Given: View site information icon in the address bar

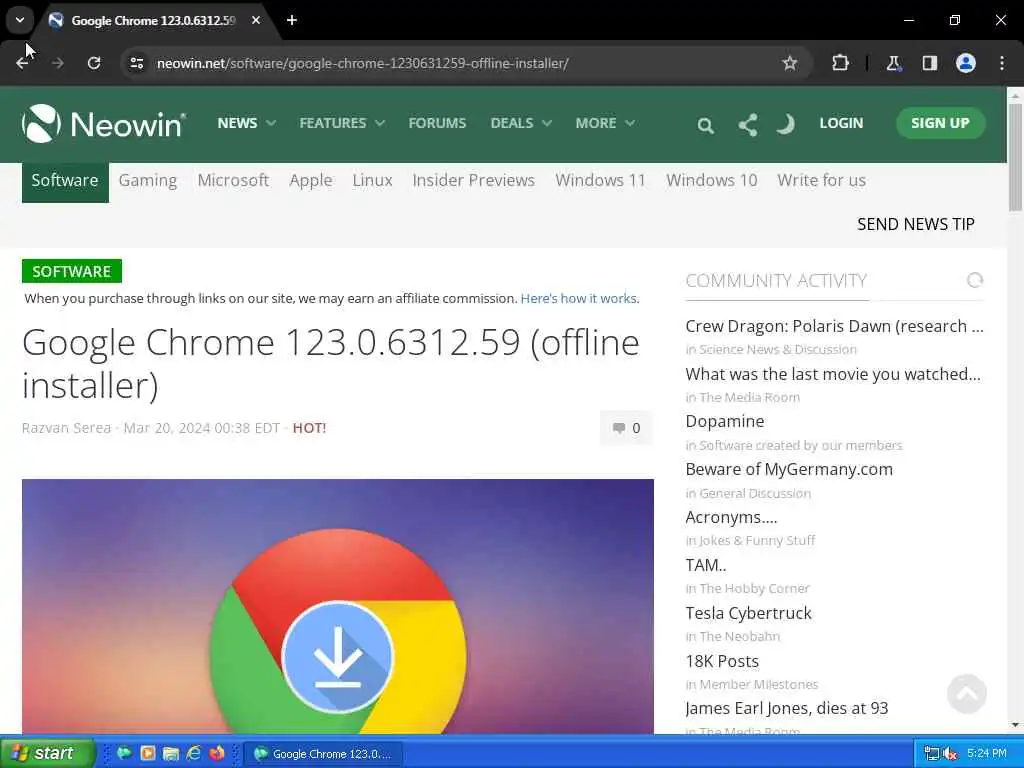Looking at the screenshot, I should [136, 63].
